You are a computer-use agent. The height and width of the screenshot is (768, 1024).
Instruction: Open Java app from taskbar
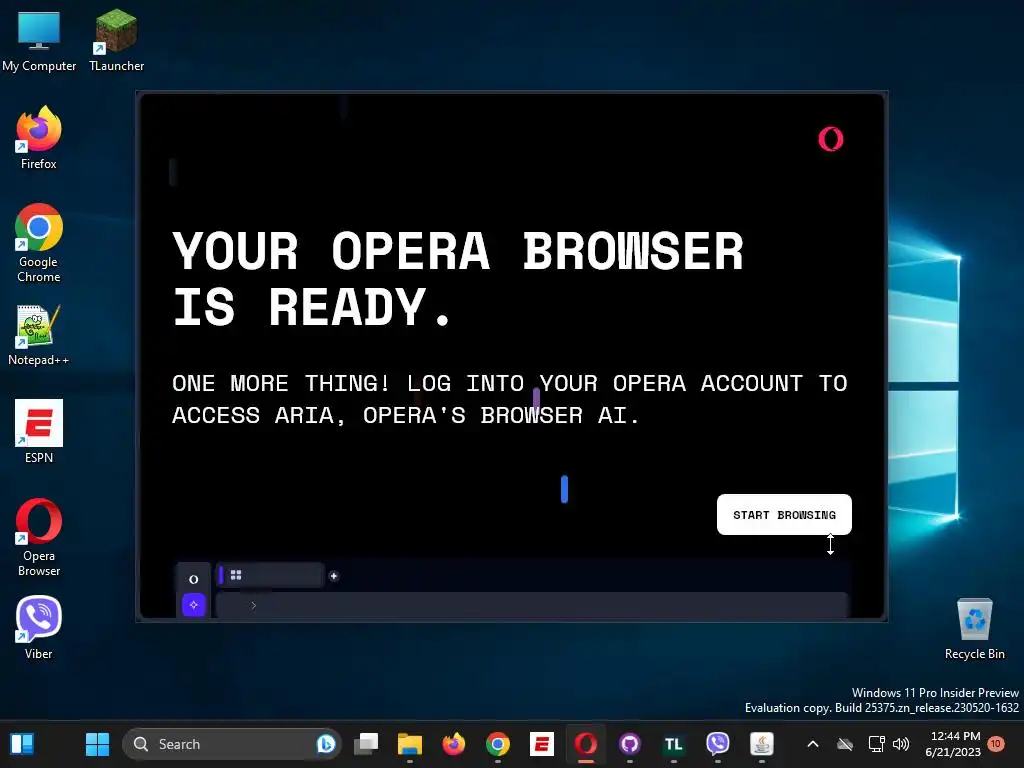tap(761, 744)
